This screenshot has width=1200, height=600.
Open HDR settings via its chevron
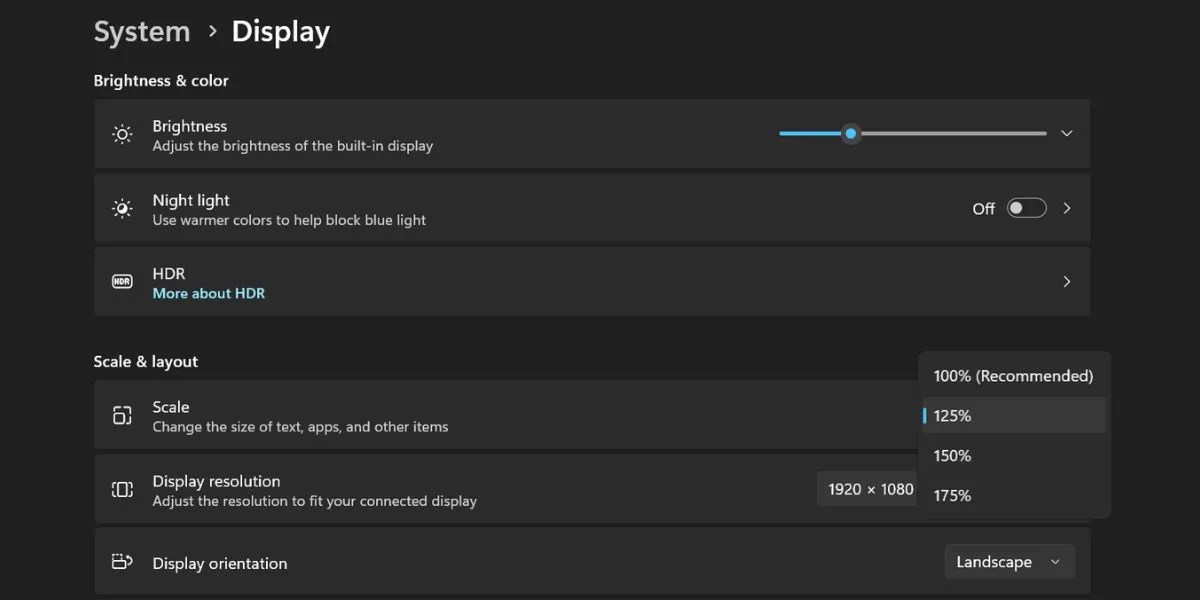pos(1066,281)
